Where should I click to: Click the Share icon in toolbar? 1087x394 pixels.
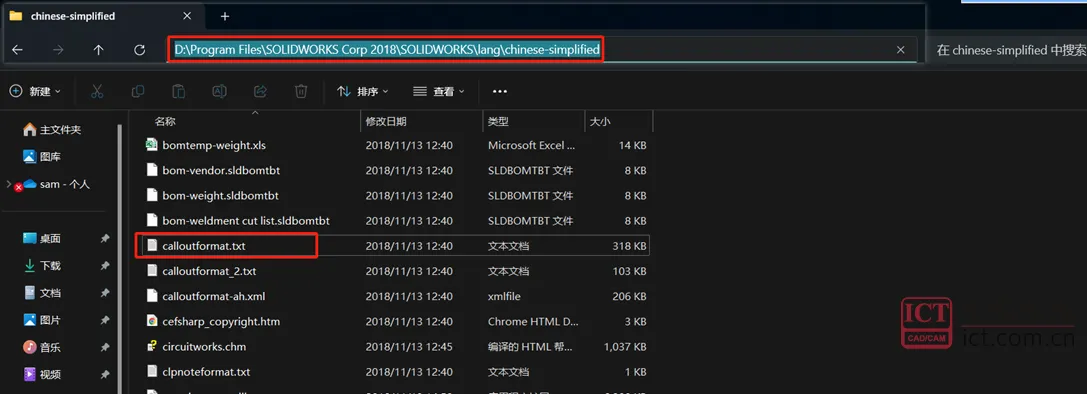261,91
